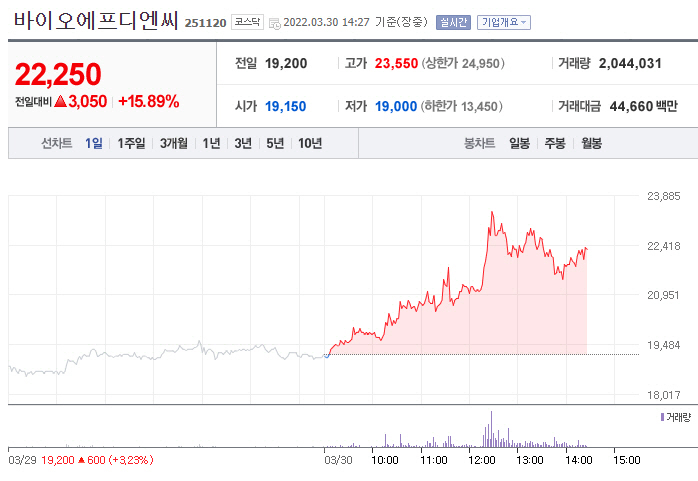Screen dimensions: 698x481
Task: Click the 거래량 legend marker icon
Action: pyautogui.click(x=661, y=415)
